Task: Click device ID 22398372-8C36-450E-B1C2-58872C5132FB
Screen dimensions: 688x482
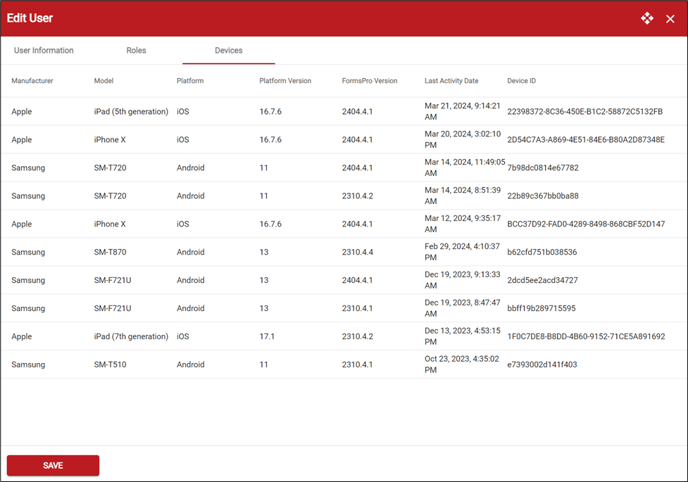Action: click(x=585, y=111)
